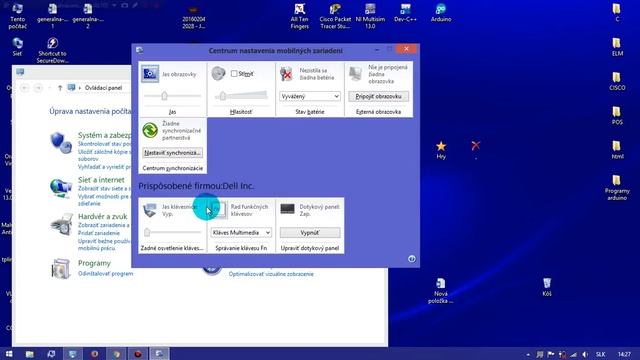Click Odinštalovať program link
The width and height of the screenshot is (640, 360).
pyautogui.click(x=105, y=274)
